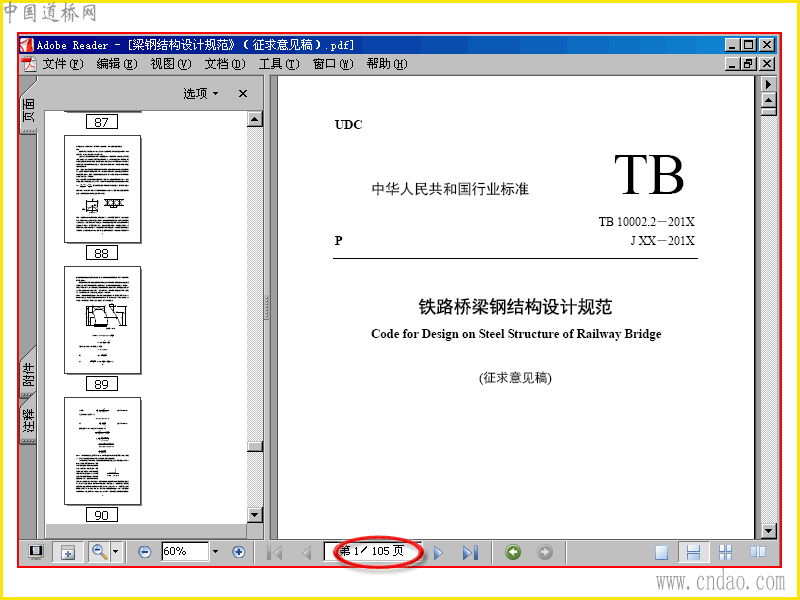Toggle continuous facing pages layout

point(725,552)
